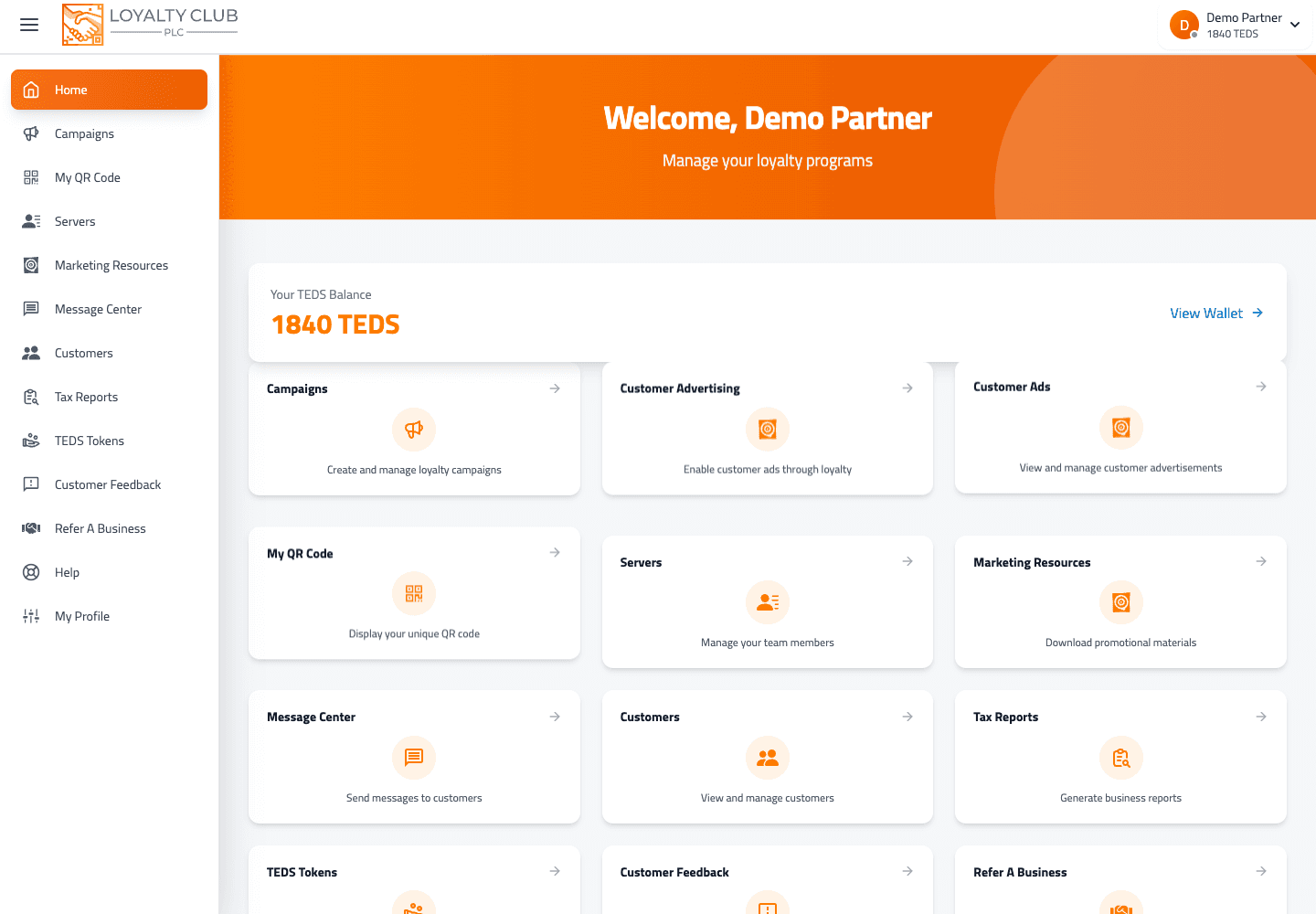Click the Customer Advertising card circle icon

[768, 430]
